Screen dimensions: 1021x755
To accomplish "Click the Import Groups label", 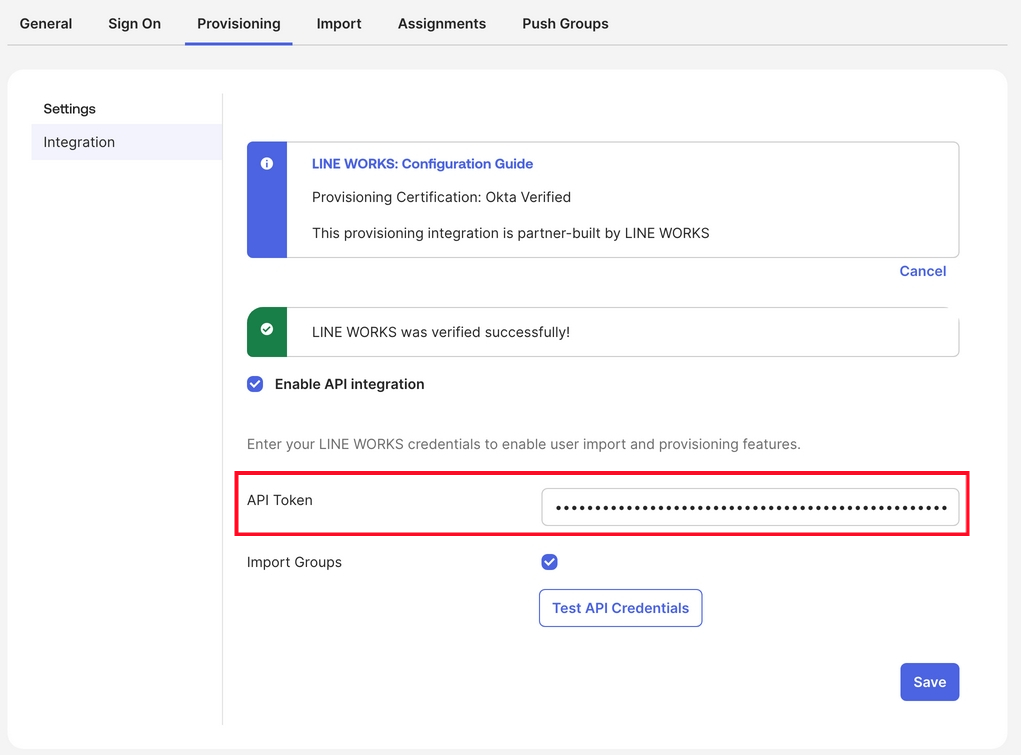I will pyautogui.click(x=294, y=562).
